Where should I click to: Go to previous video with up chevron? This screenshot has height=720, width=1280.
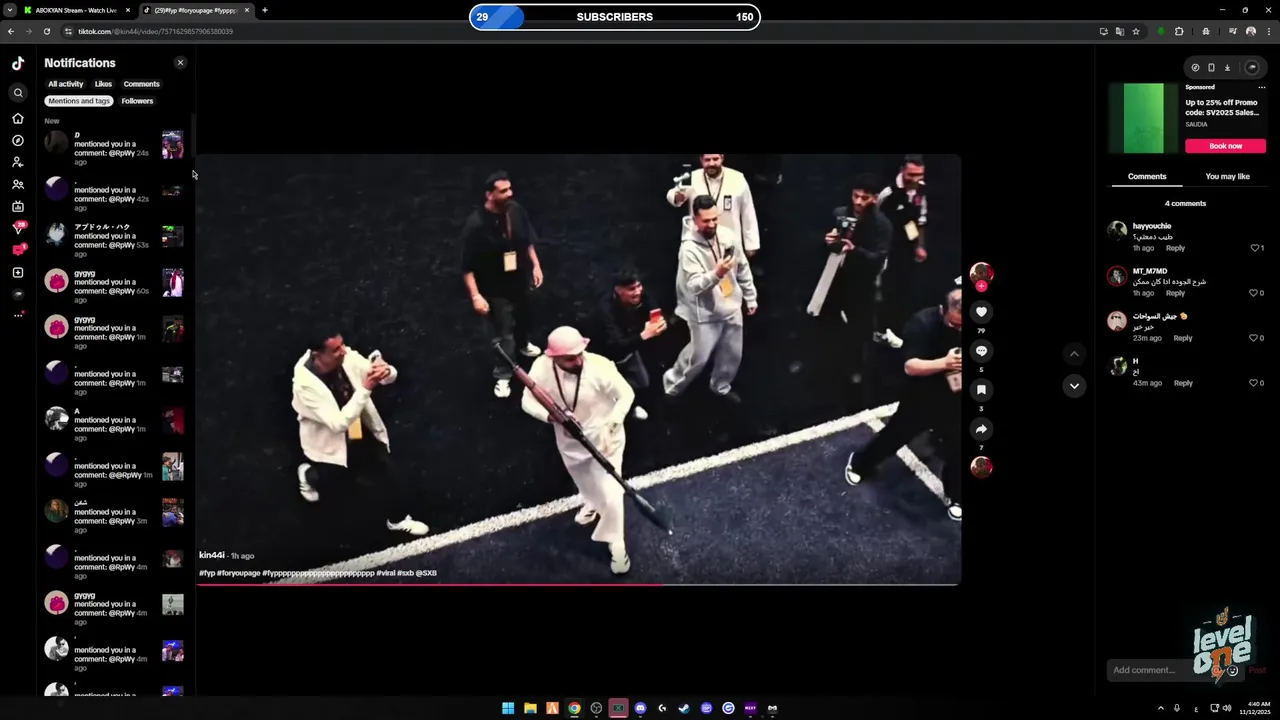[1074, 353]
